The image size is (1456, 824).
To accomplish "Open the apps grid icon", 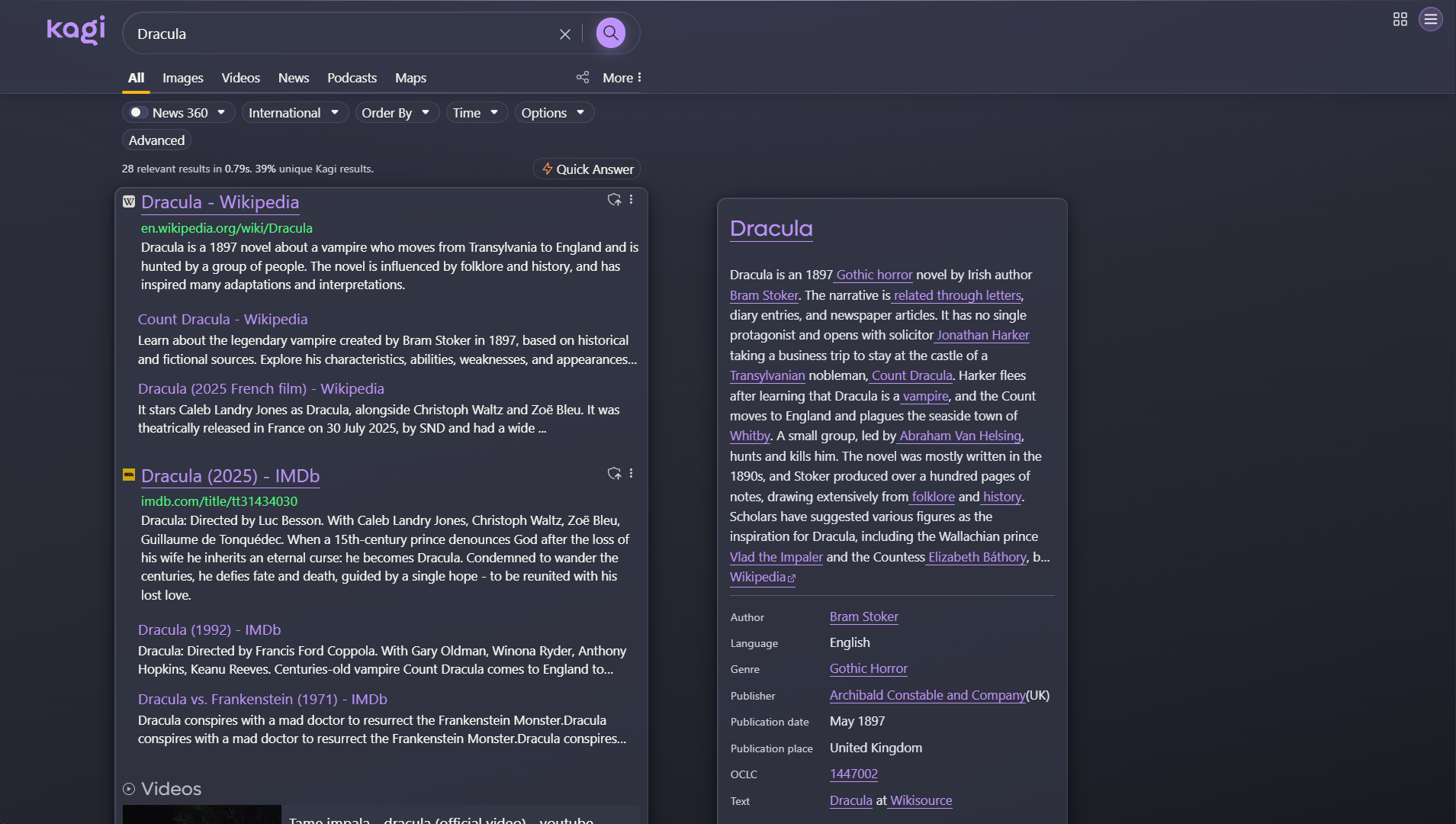I will click(1400, 19).
